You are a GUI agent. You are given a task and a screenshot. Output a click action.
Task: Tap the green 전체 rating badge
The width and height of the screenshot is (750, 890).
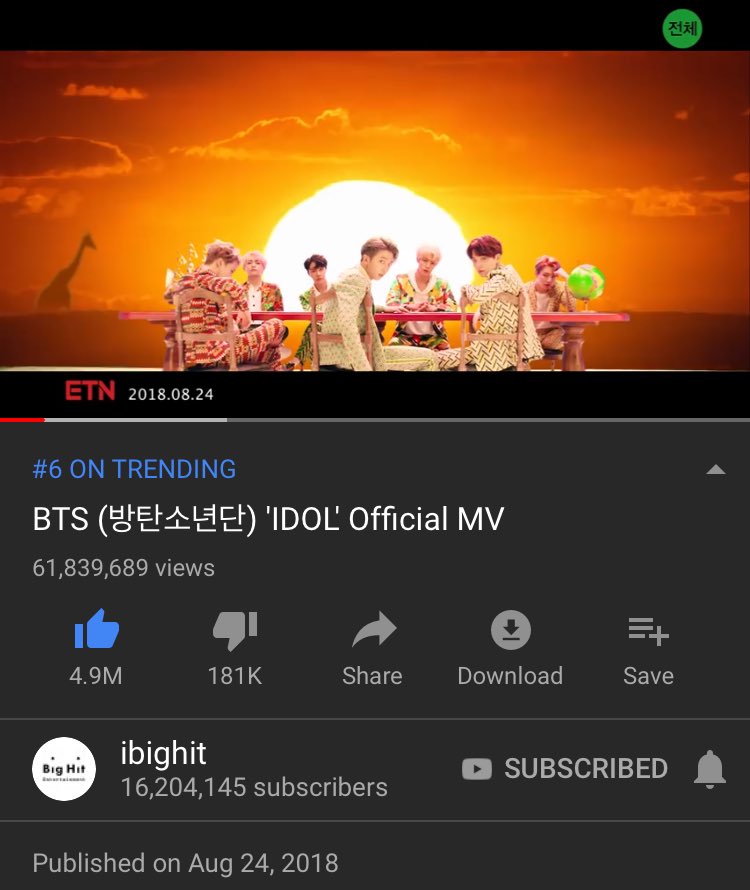click(682, 28)
